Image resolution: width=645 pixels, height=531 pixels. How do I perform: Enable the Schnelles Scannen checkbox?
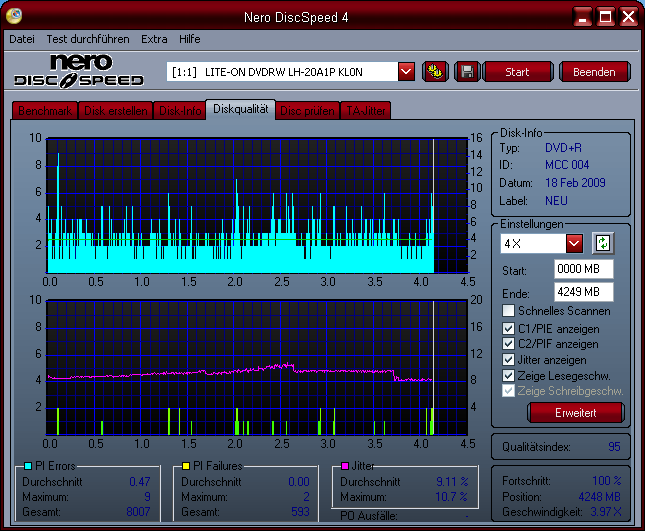(509, 311)
